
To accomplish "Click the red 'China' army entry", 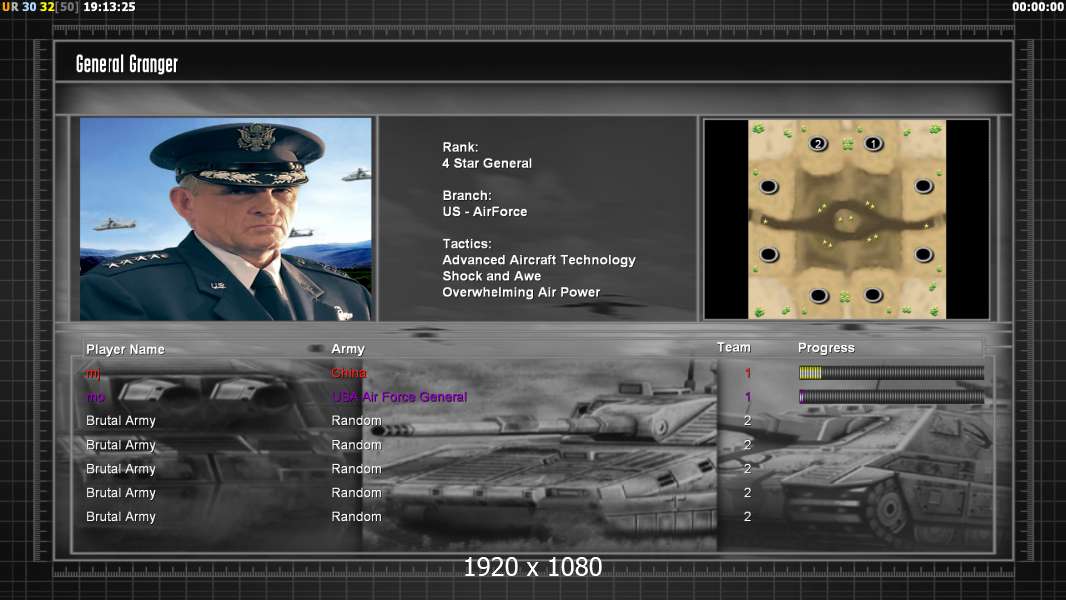I will pyautogui.click(x=349, y=372).
